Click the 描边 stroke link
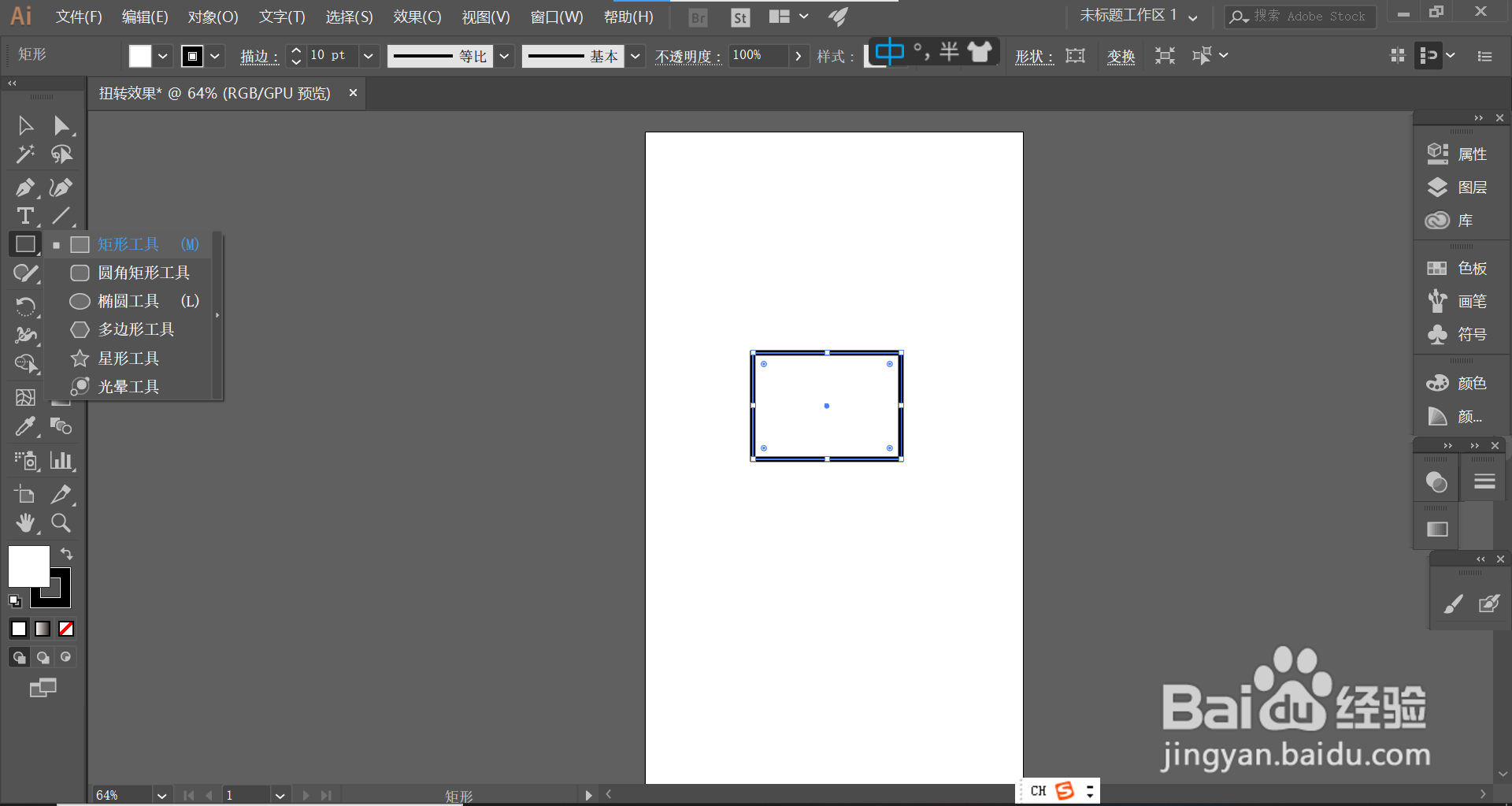The image size is (1512, 806). click(x=259, y=56)
